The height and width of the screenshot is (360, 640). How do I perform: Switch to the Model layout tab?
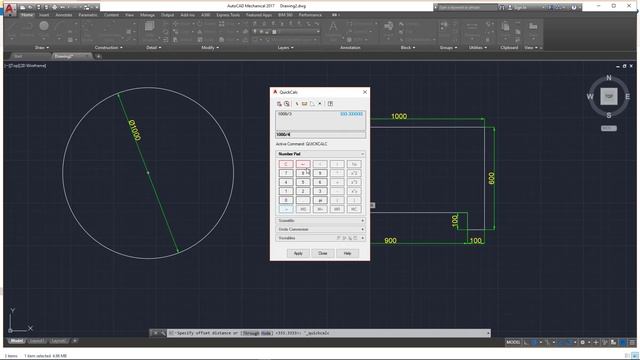pos(17,341)
